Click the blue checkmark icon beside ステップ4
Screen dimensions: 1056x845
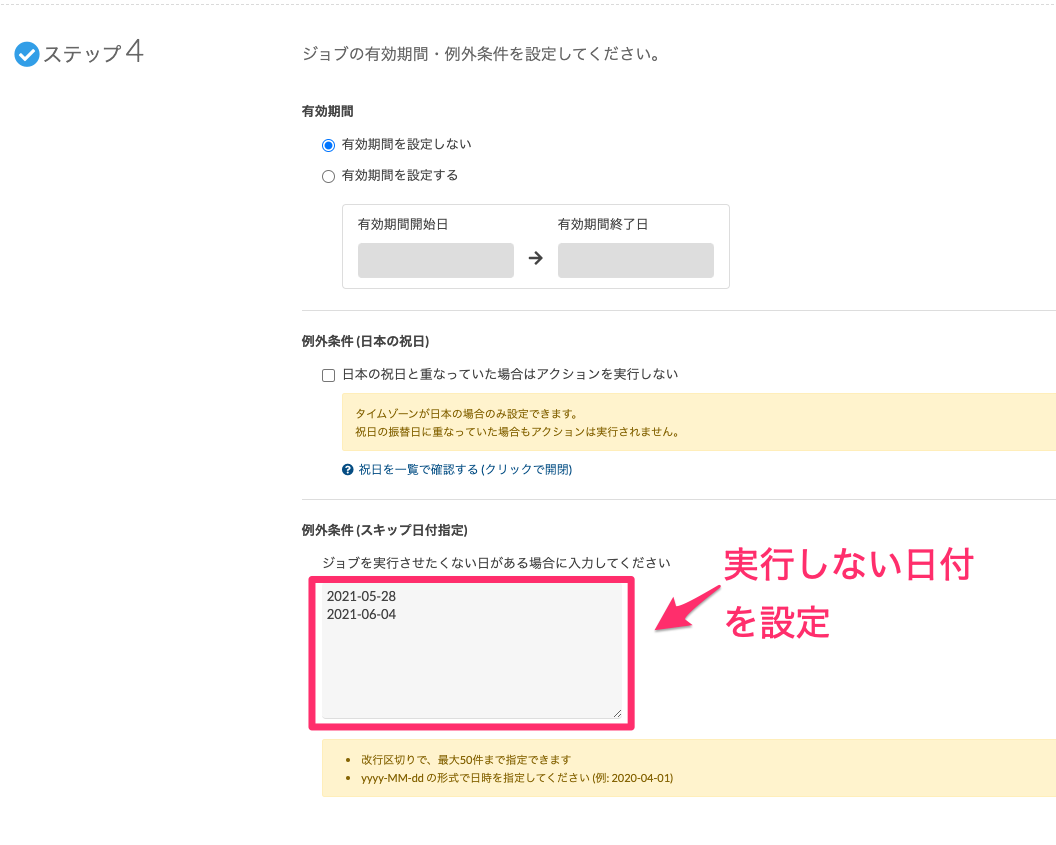coord(26,55)
